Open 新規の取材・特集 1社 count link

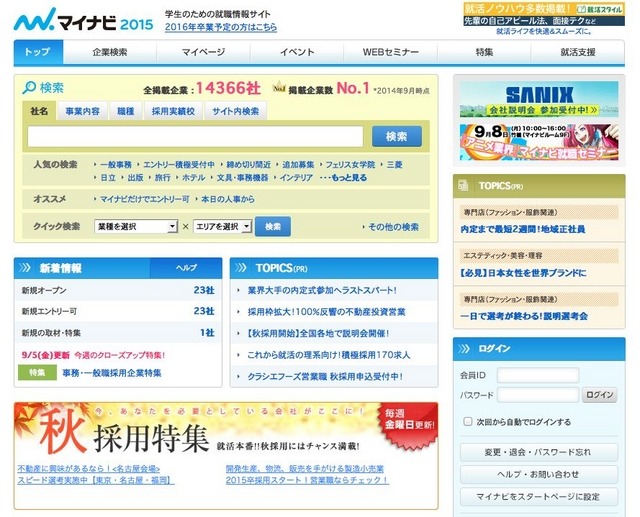pyautogui.click(x=207, y=333)
